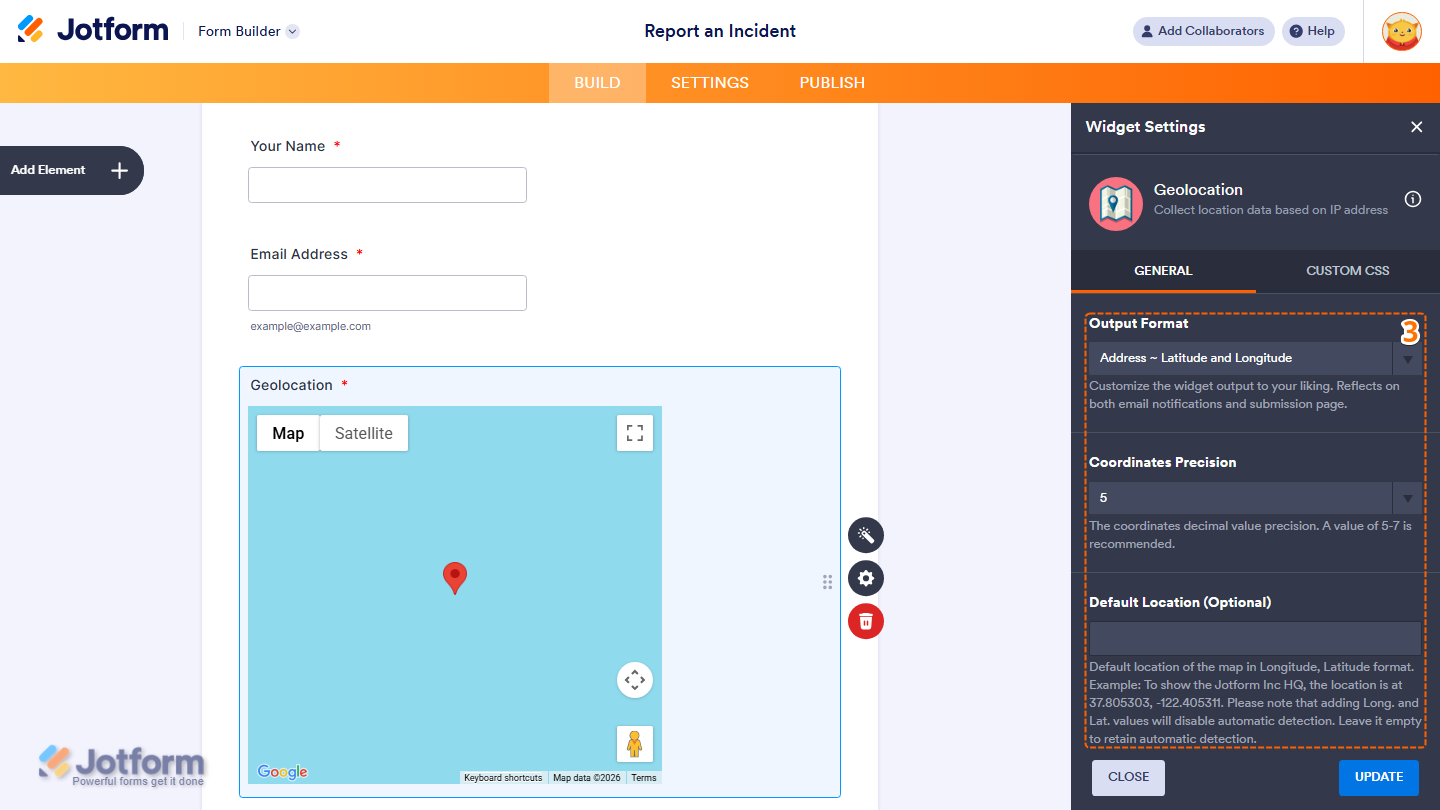
Task: Click the Street View pegman icon
Action: pos(635,744)
